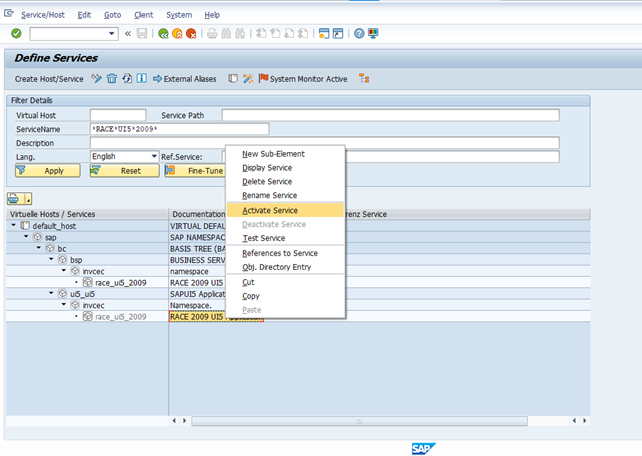Click the ServiceName input field
Image resolution: width=642 pixels, height=456 pixels.
coord(179,129)
